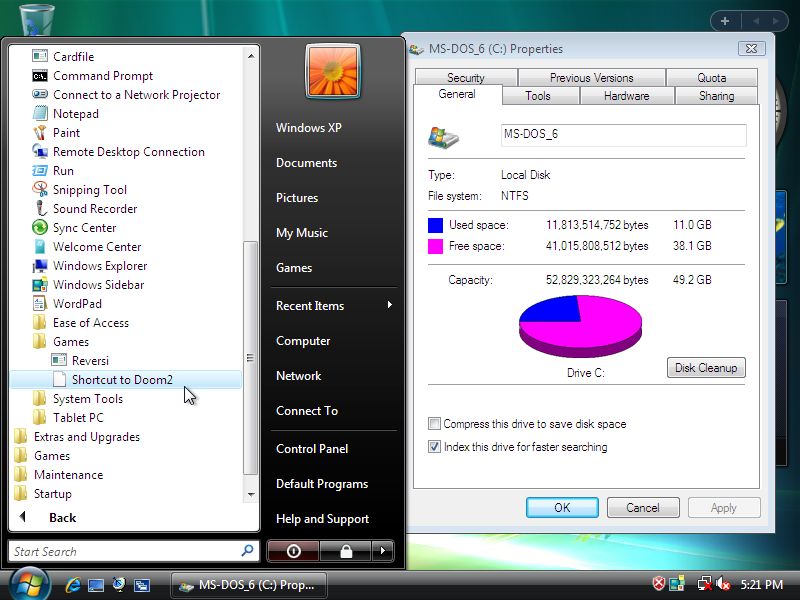The height and width of the screenshot is (600, 800).
Task: Switch to the Previous Versions tab
Action: [x=591, y=78]
